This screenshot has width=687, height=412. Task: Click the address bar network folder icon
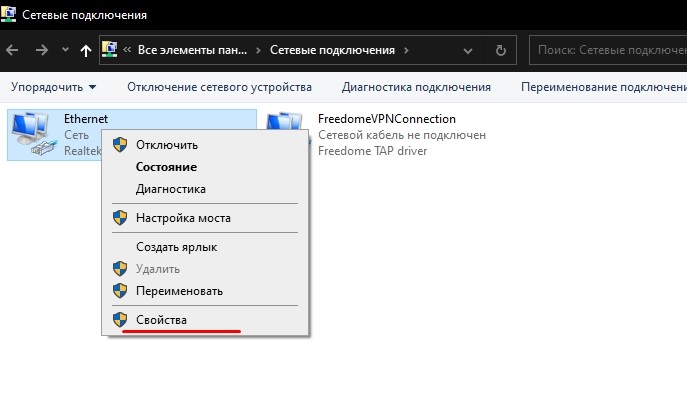tap(110, 49)
